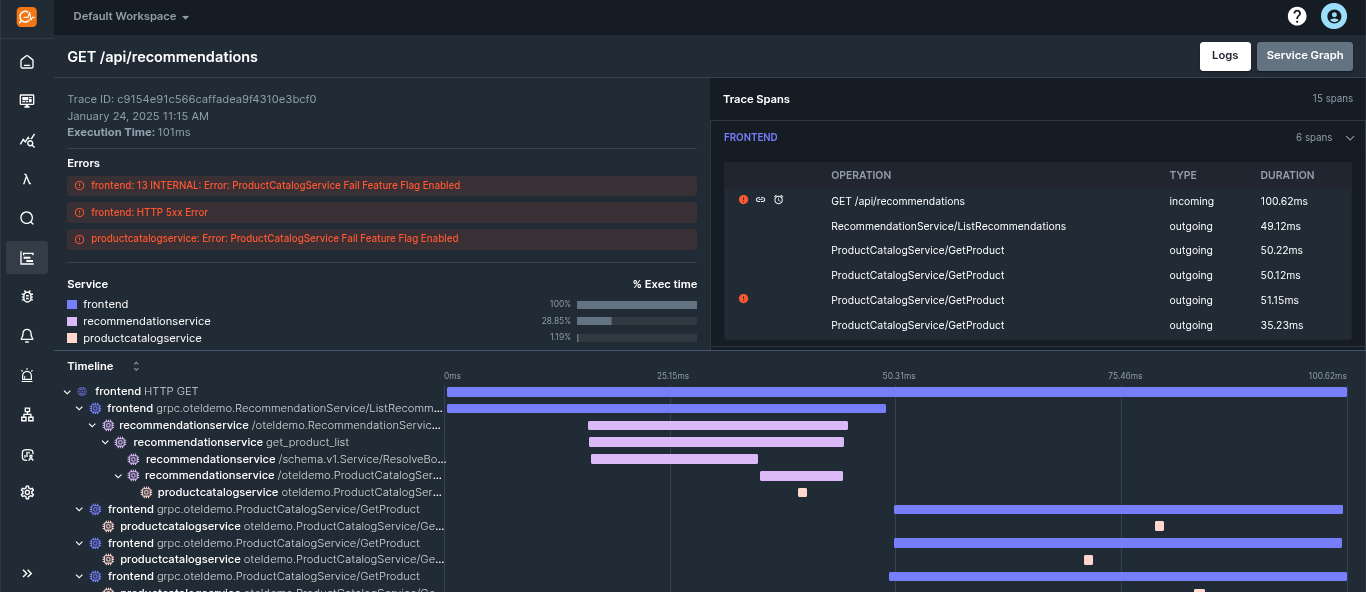
Task: Click the error icon on the 51.15ms span row
Action: 743,299
